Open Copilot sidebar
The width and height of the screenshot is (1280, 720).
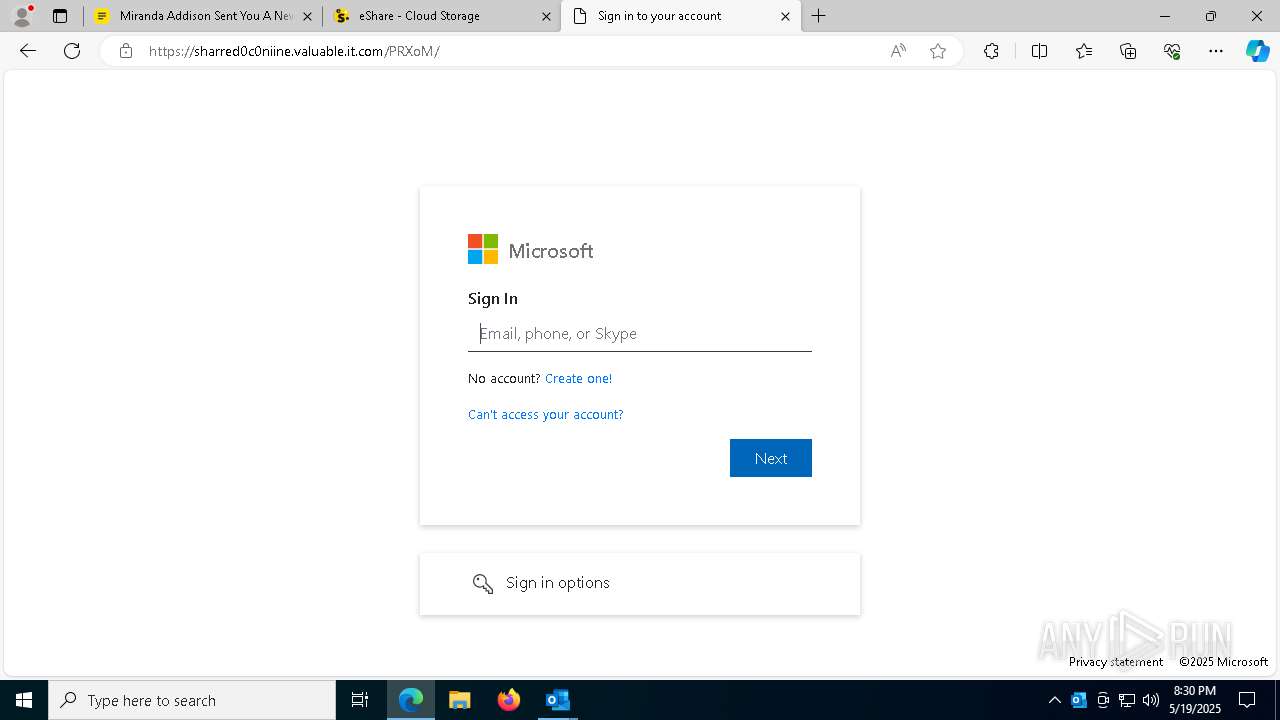click(x=1257, y=51)
